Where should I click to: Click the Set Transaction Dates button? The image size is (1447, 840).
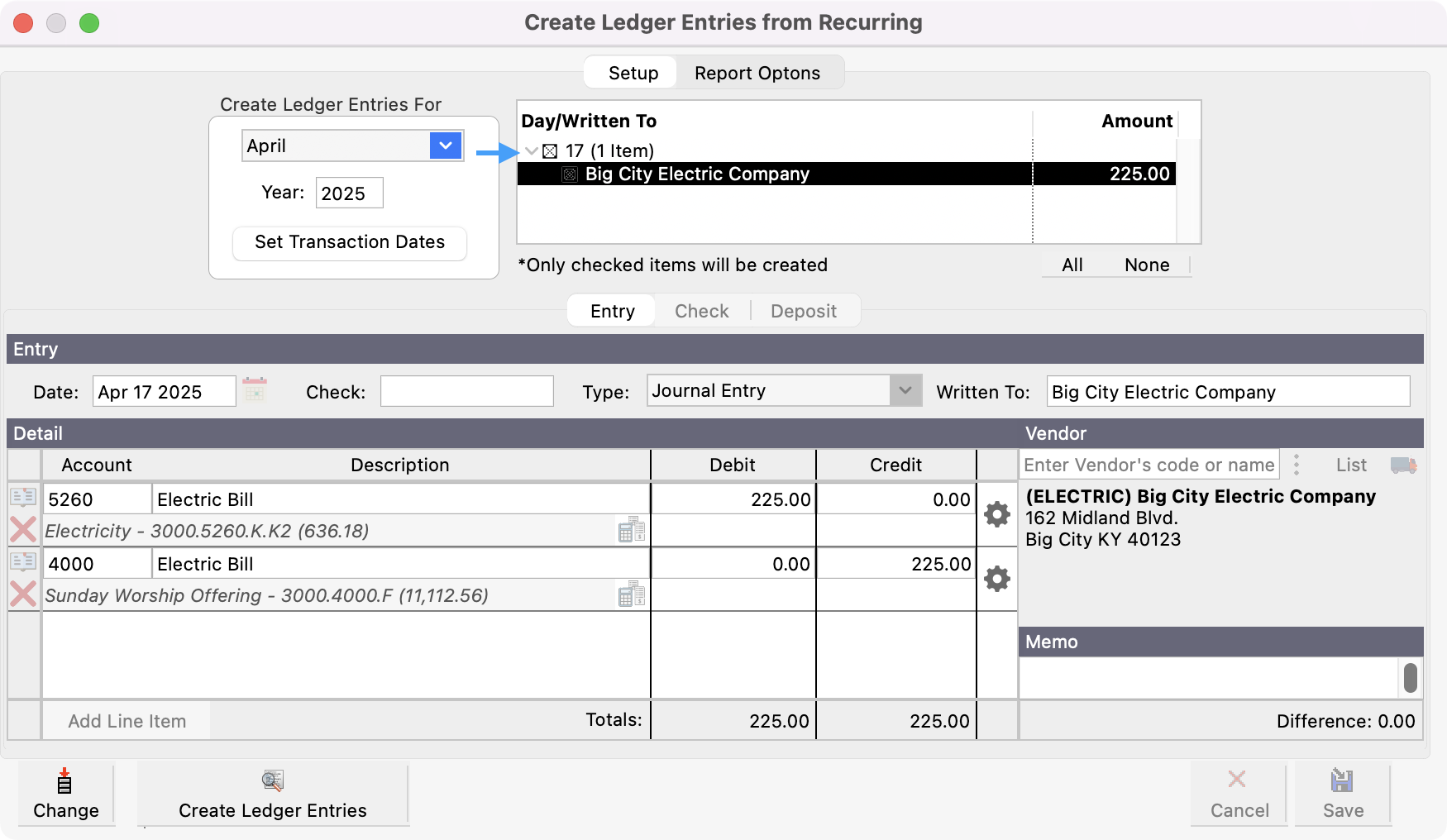click(350, 242)
